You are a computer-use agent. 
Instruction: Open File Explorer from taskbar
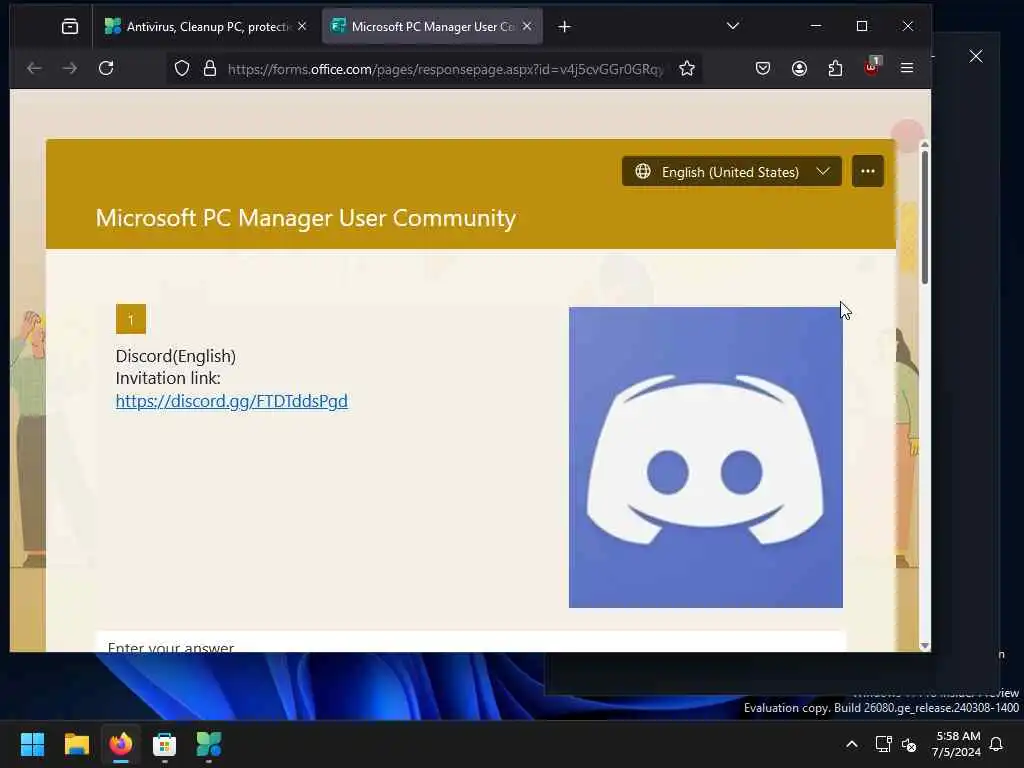coord(77,744)
